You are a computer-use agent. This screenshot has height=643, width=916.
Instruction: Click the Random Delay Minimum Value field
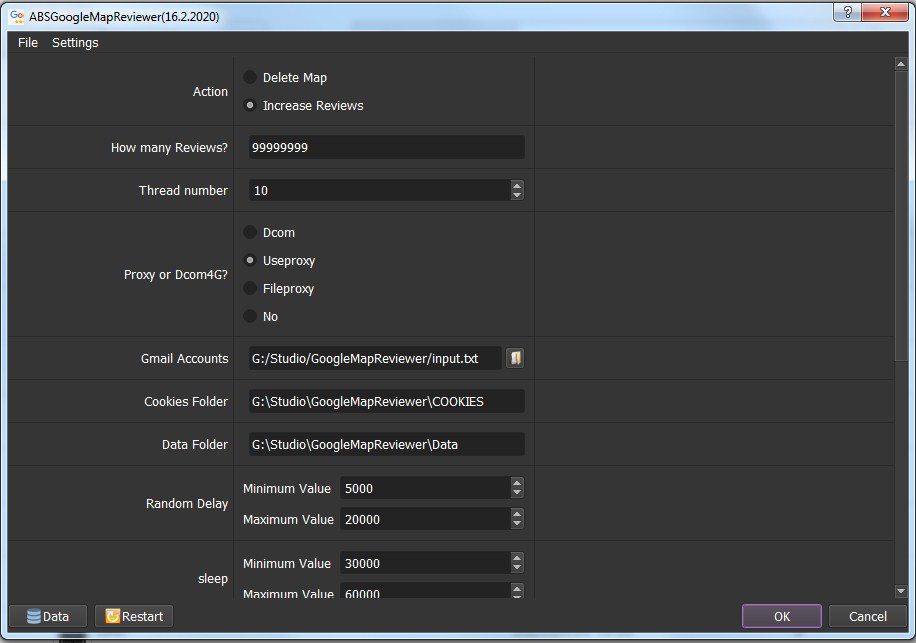coord(425,488)
